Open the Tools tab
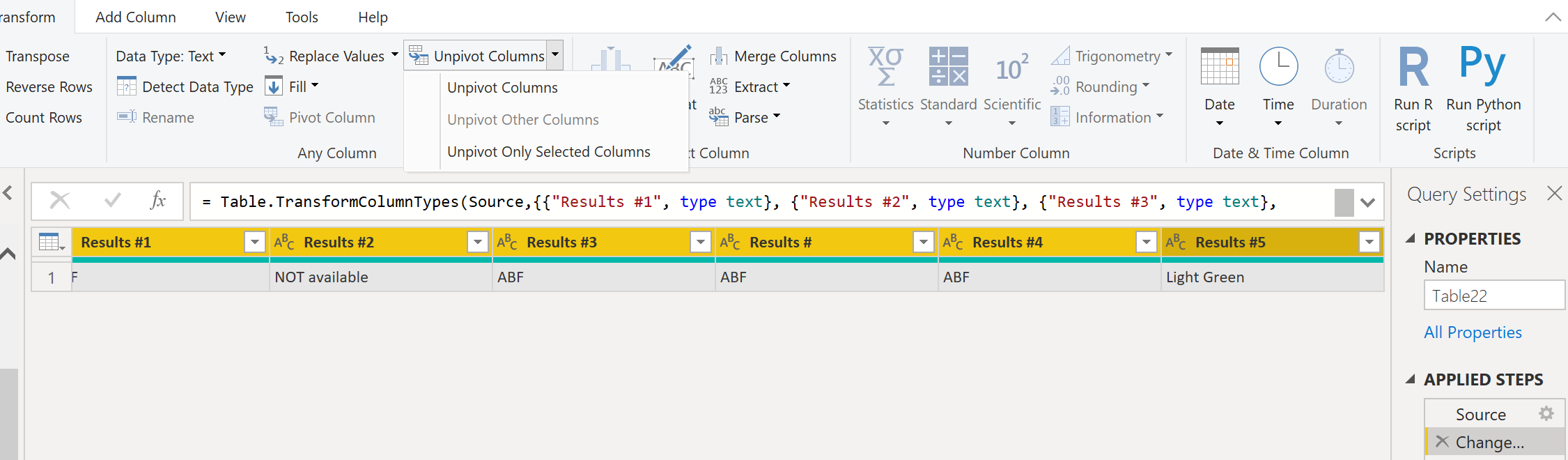 [302, 17]
